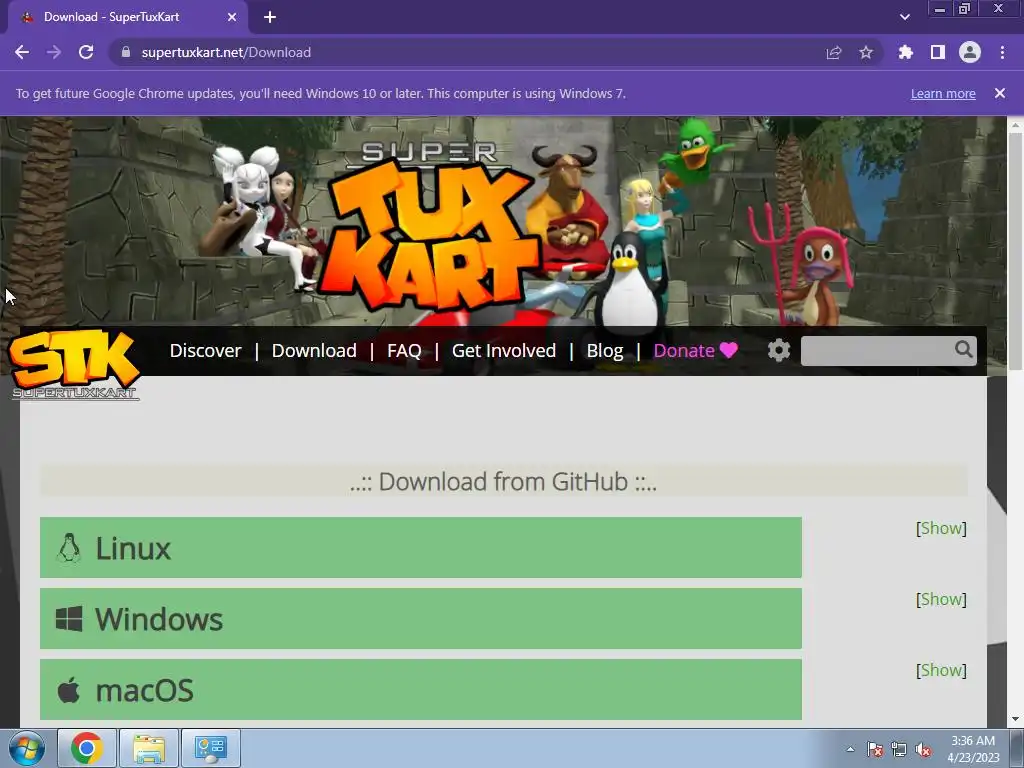Show hidden system tray icons
1024x768 pixels.
click(x=850, y=749)
